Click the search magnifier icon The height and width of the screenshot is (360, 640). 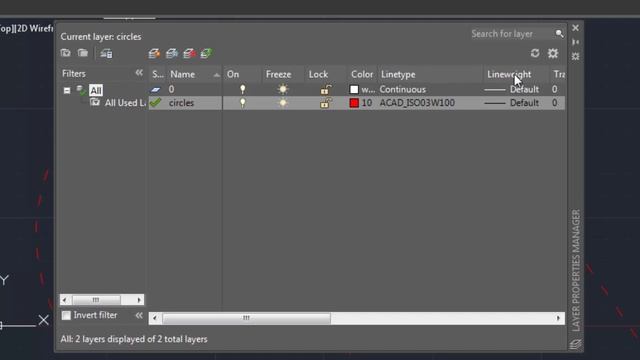[559, 33]
